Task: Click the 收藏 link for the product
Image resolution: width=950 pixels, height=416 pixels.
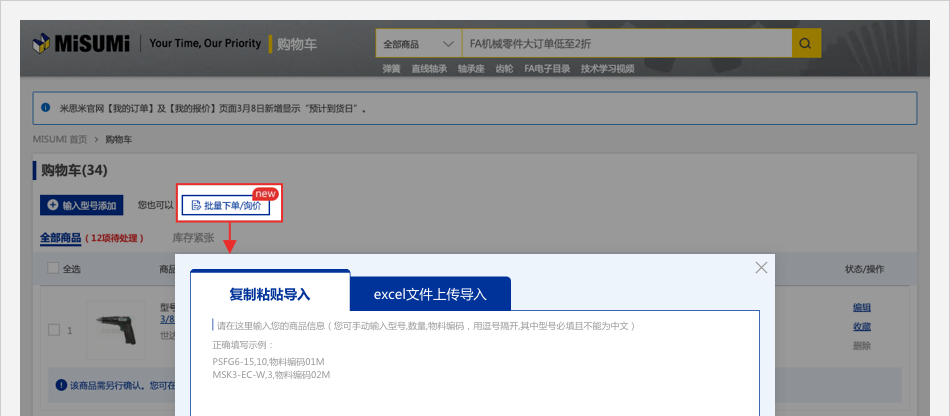Action: pos(861,326)
